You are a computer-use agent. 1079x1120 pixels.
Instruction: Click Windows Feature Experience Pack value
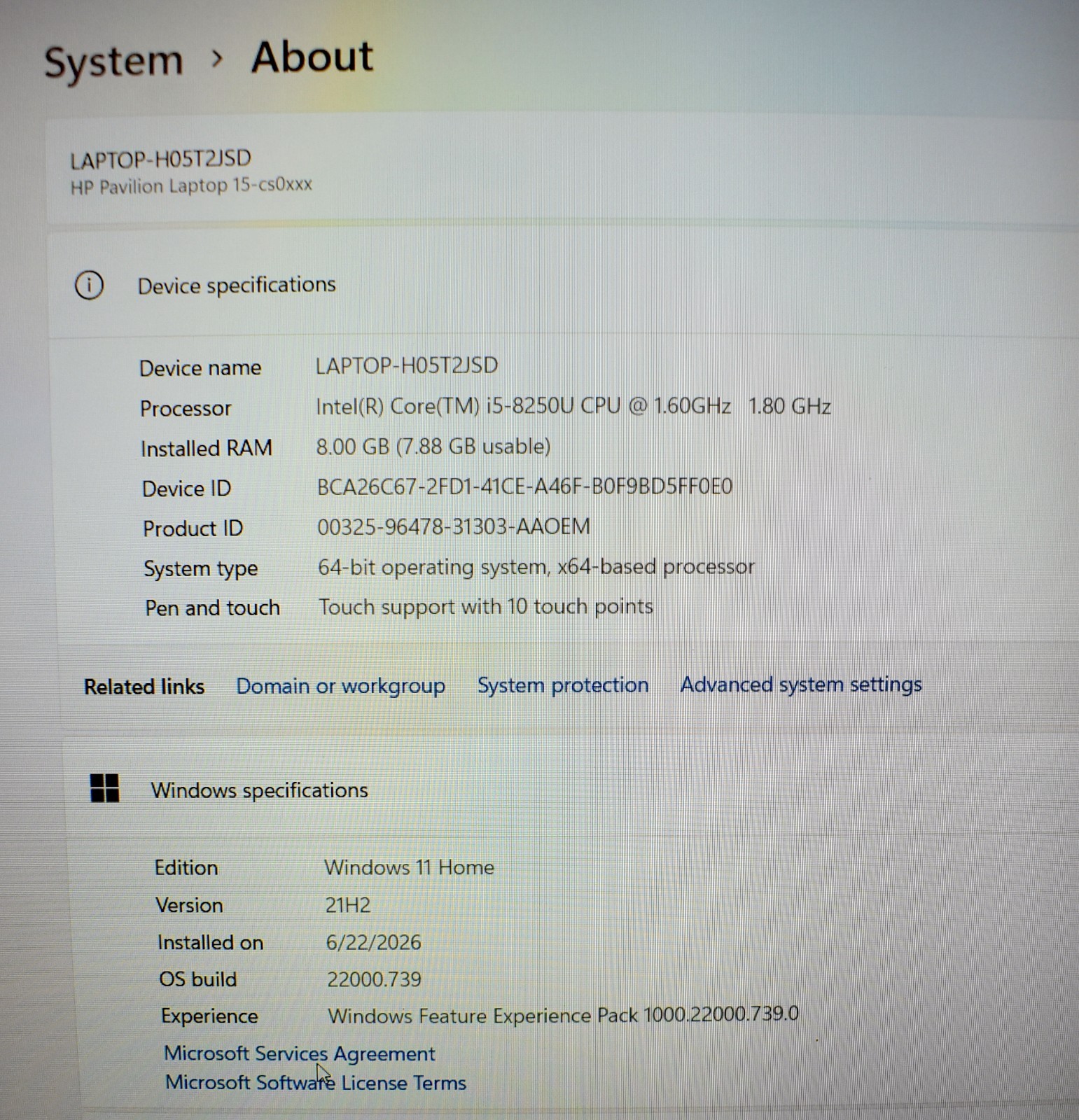point(563,1015)
